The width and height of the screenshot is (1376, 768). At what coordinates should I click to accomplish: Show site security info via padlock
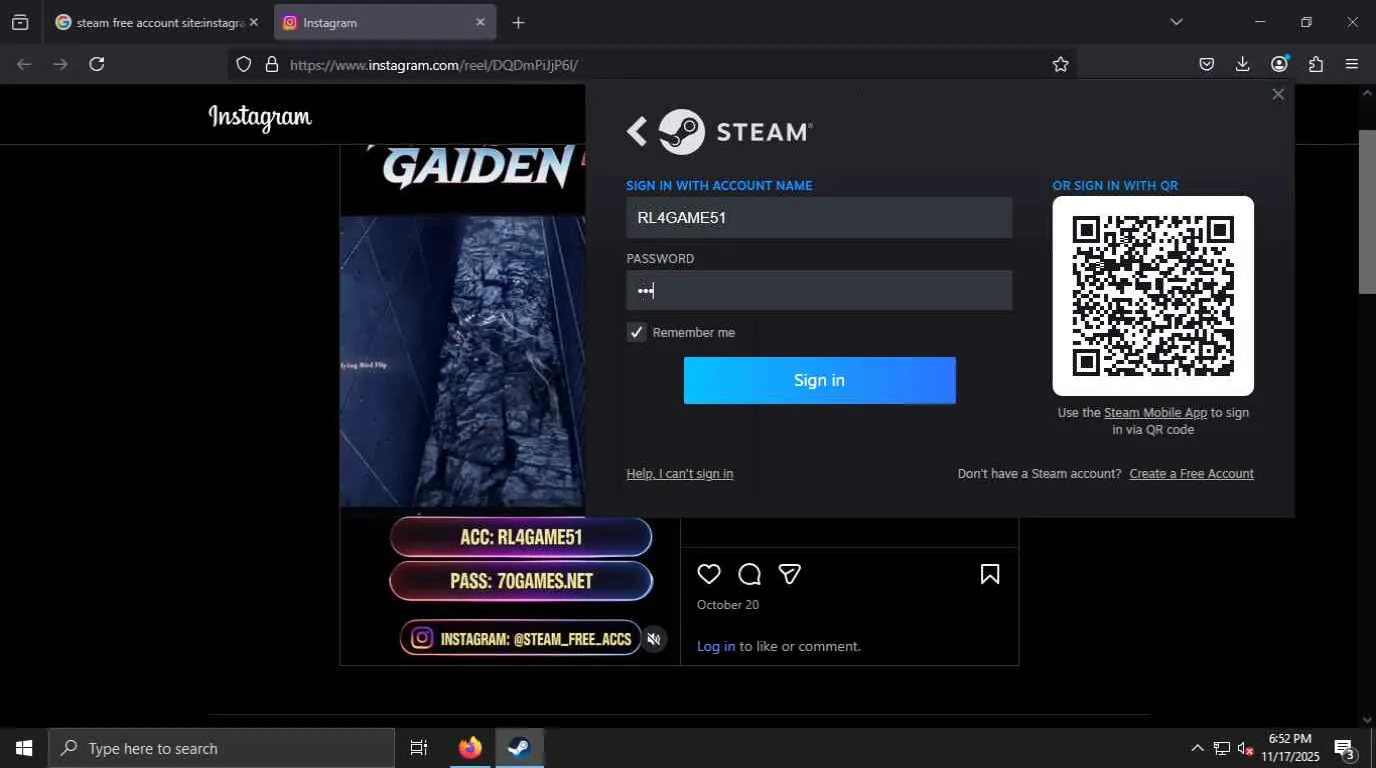point(271,64)
